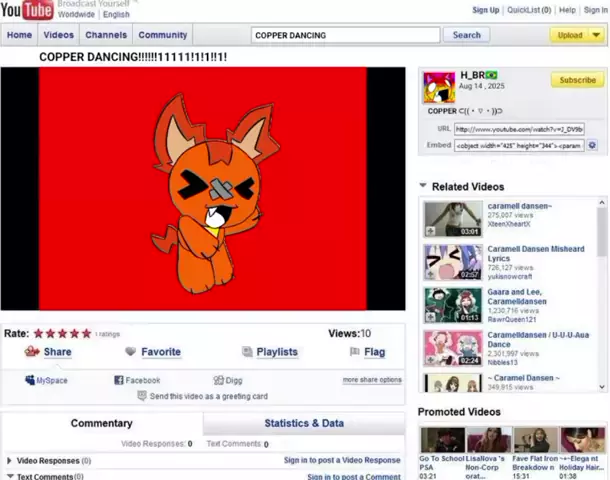Expand the Video Responses section
610x480 pixels.
coord(10,461)
